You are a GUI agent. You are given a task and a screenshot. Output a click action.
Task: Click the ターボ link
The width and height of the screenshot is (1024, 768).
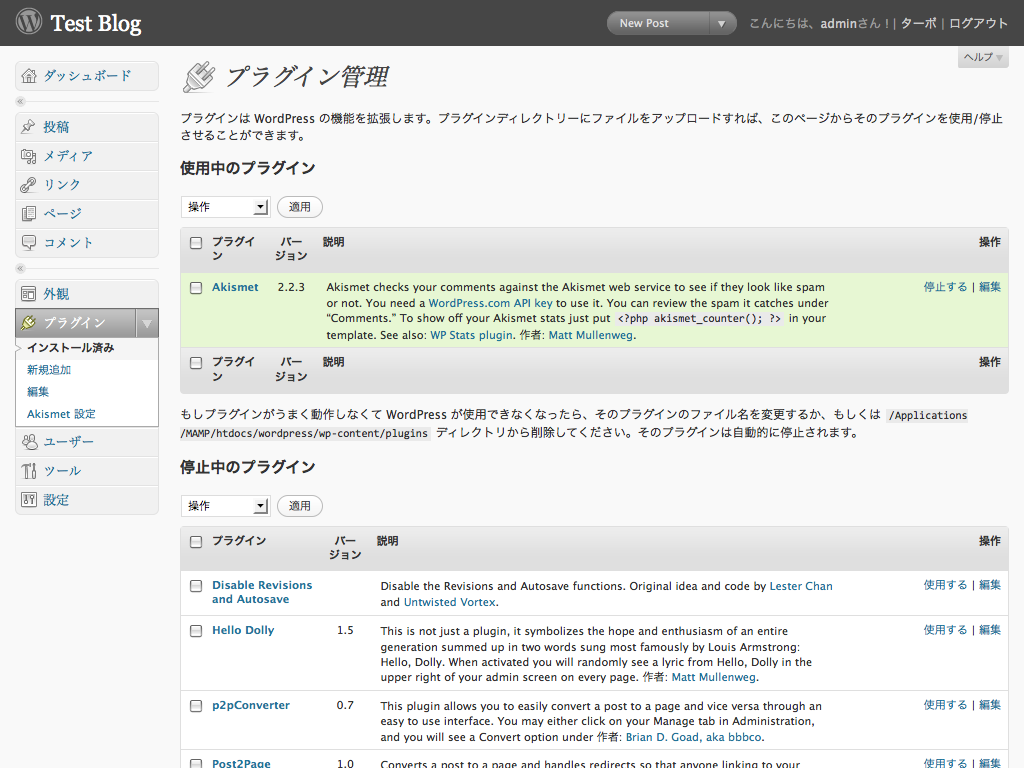click(x=918, y=24)
